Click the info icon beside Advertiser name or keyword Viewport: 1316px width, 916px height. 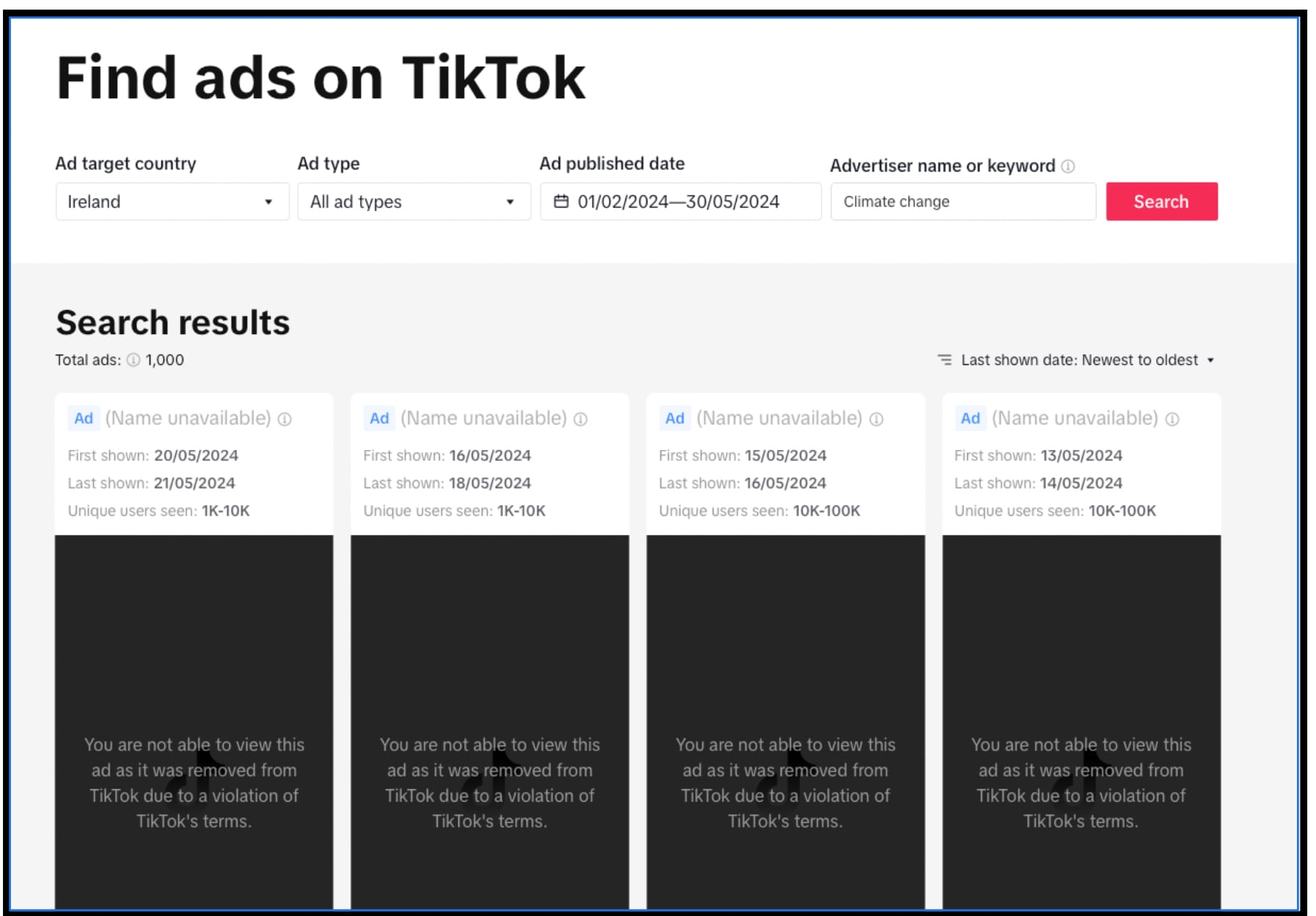pyautogui.click(x=1067, y=166)
